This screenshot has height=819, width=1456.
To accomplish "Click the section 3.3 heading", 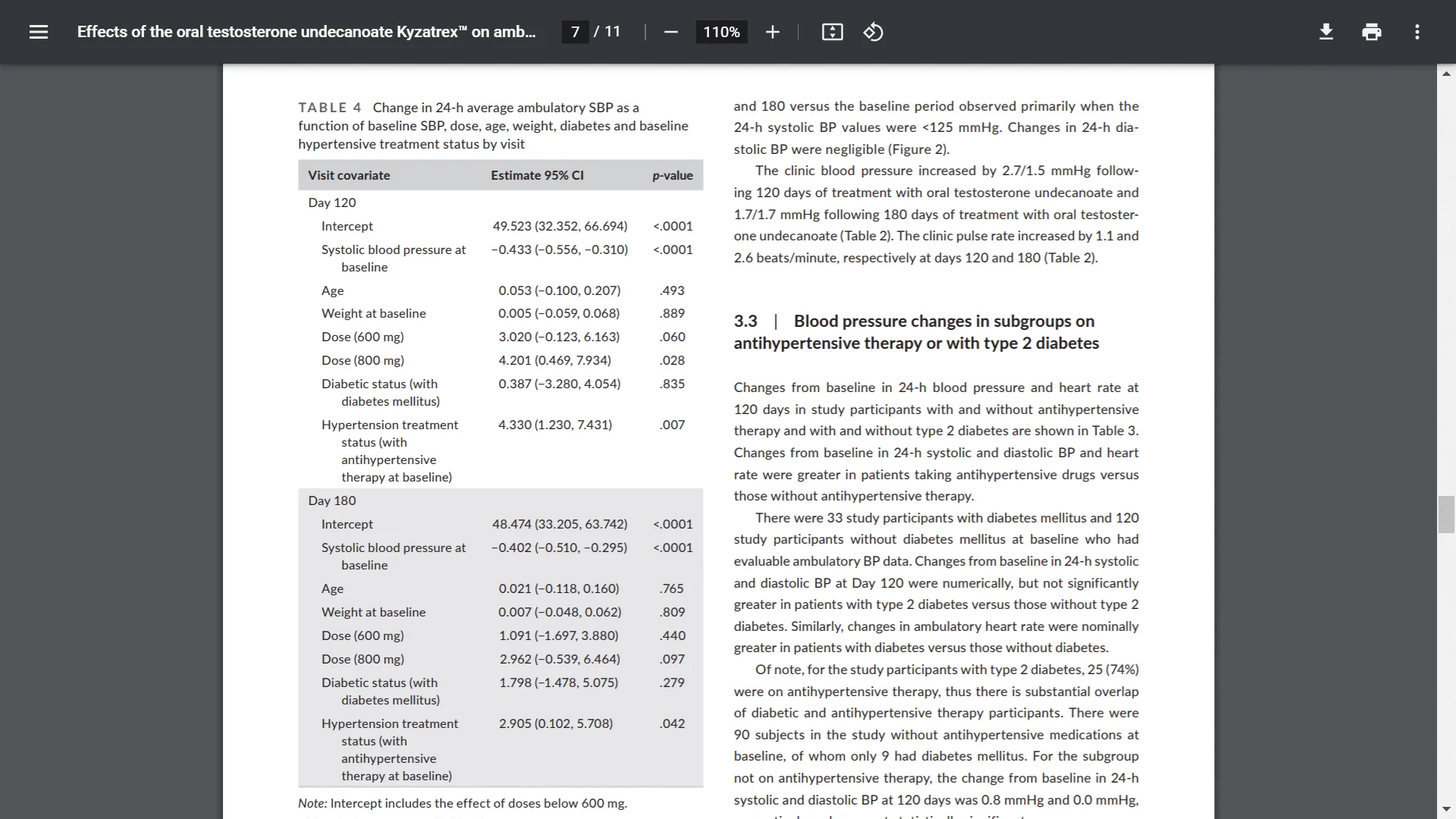I will pos(916,332).
